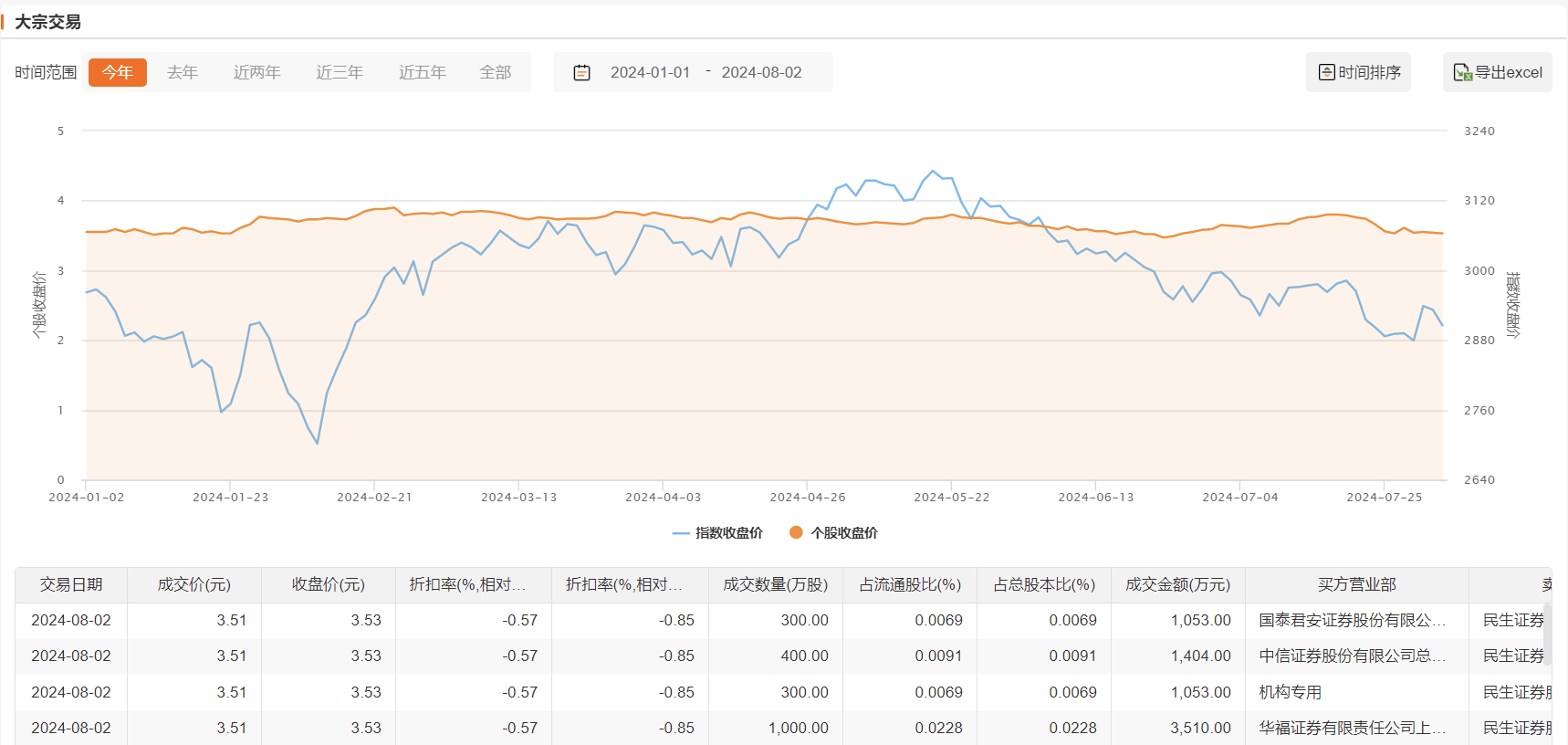Select 近两年 time range option
1568x745 pixels.
coord(256,72)
